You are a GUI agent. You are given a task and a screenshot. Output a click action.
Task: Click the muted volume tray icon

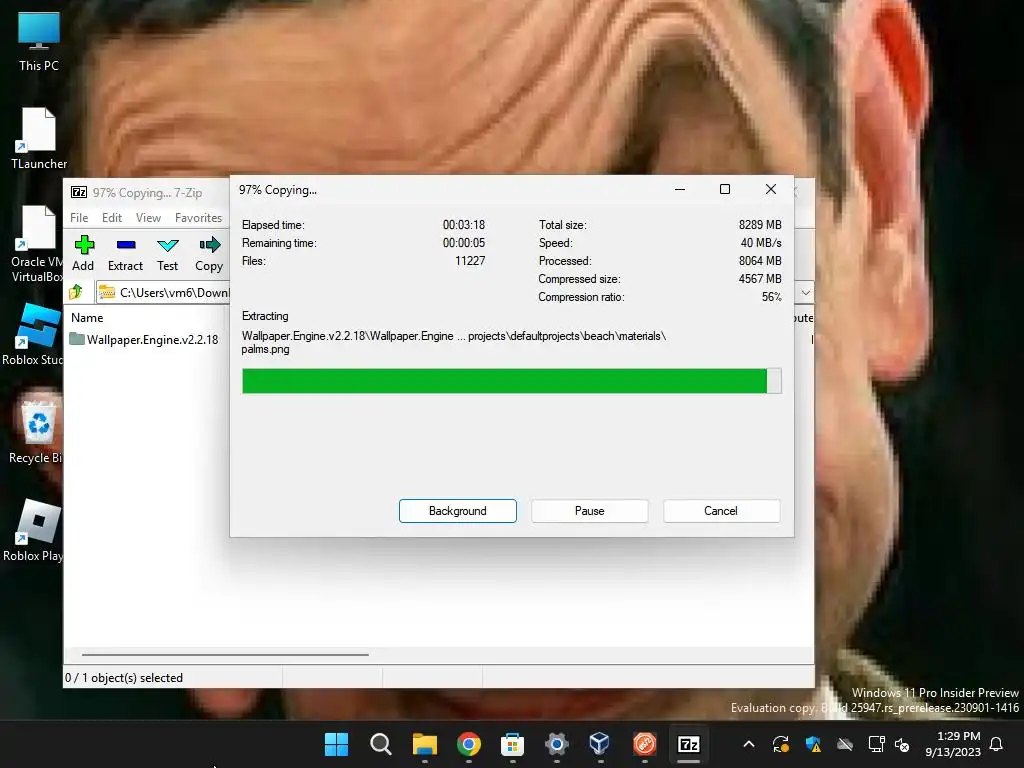pyautogui.click(x=902, y=744)
